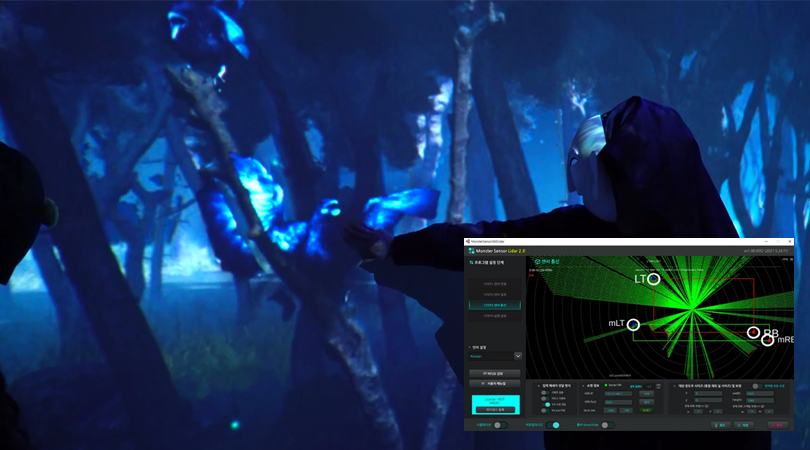Select the highlighted STEP3 stage
The image size is (810, 450).
(x=495, y=305)
